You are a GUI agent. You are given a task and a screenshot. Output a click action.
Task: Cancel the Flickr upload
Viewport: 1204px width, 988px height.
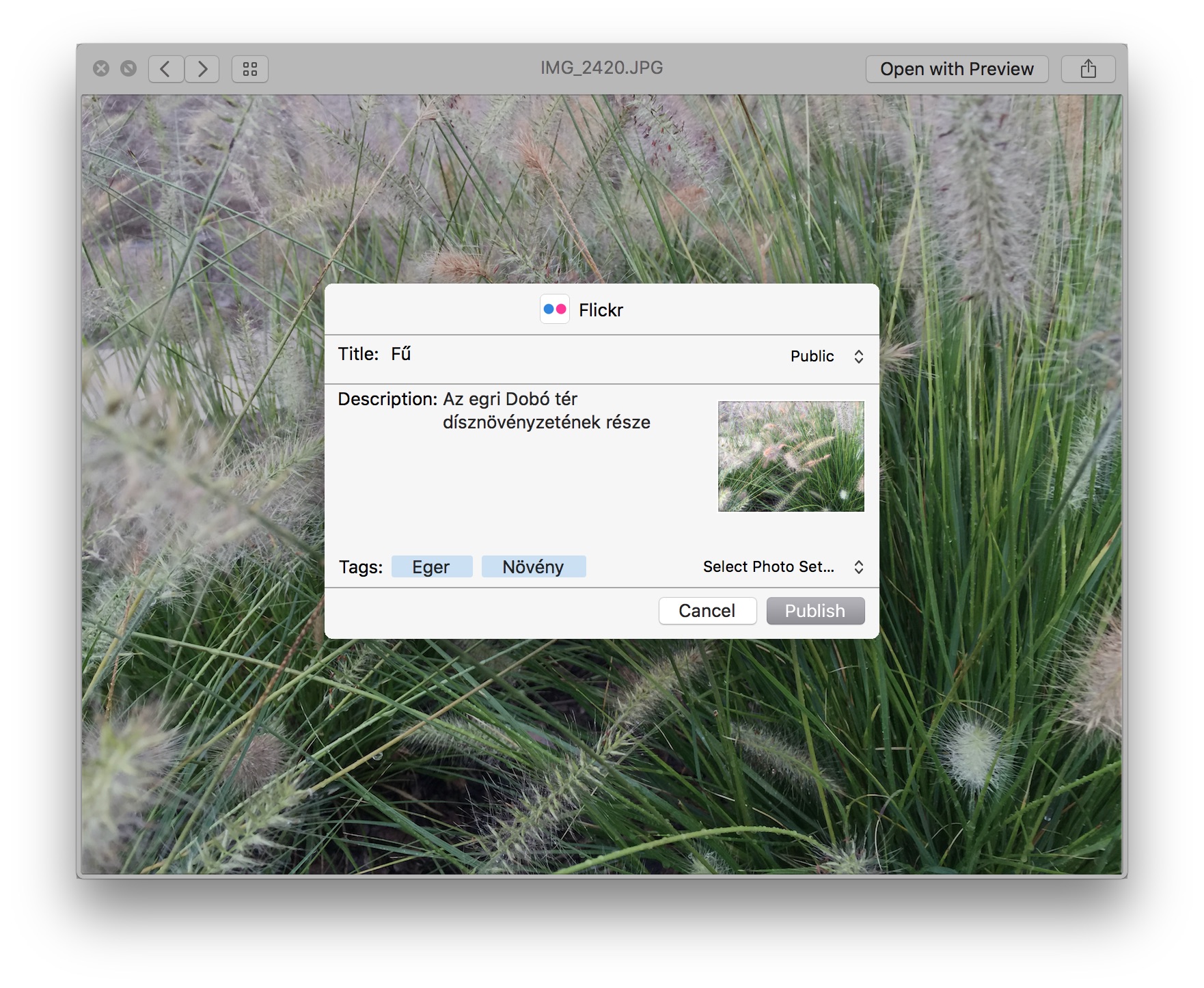(707, 611)
